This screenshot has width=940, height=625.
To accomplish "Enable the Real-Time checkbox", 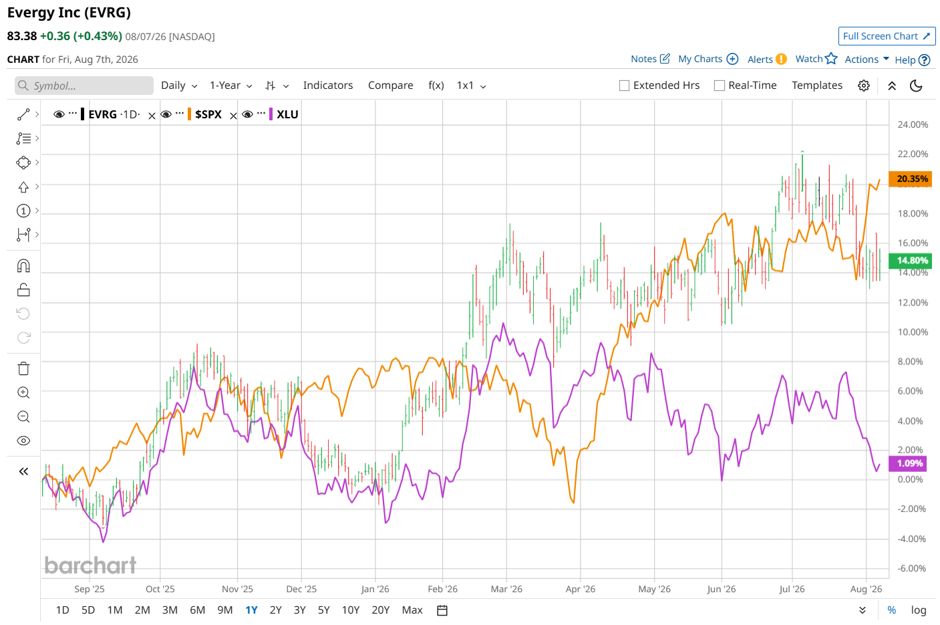I will 719,86.
